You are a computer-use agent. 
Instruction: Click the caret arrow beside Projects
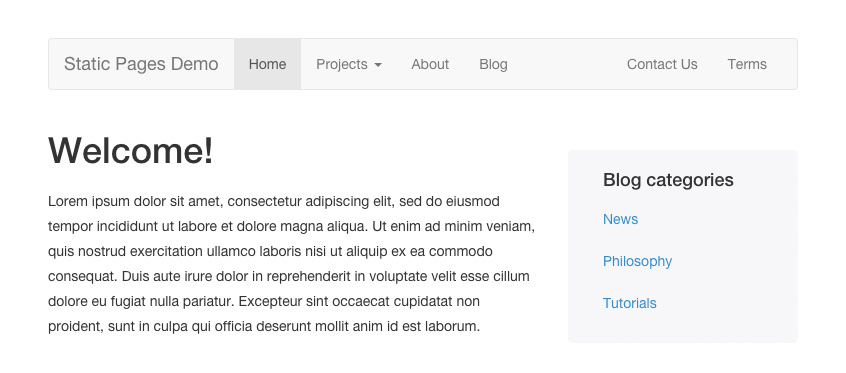378,65
